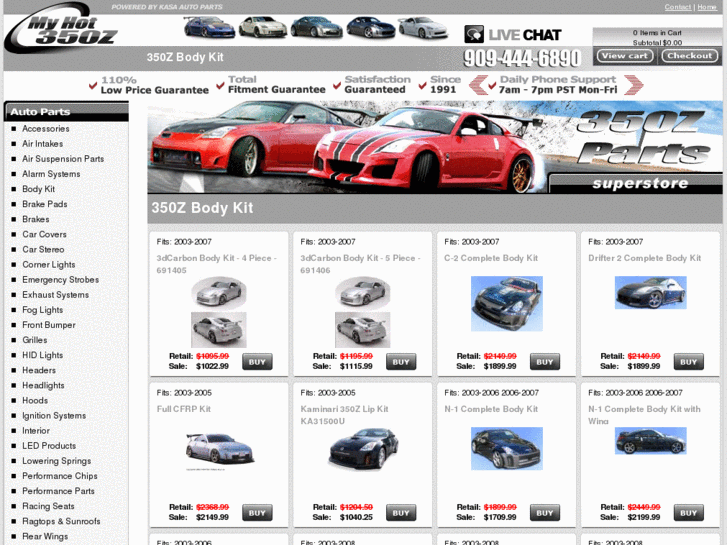Viewport: 727px width, 545px height.
Task: Buy Kaminari 350Z Lip Kit
Action: 401,513
